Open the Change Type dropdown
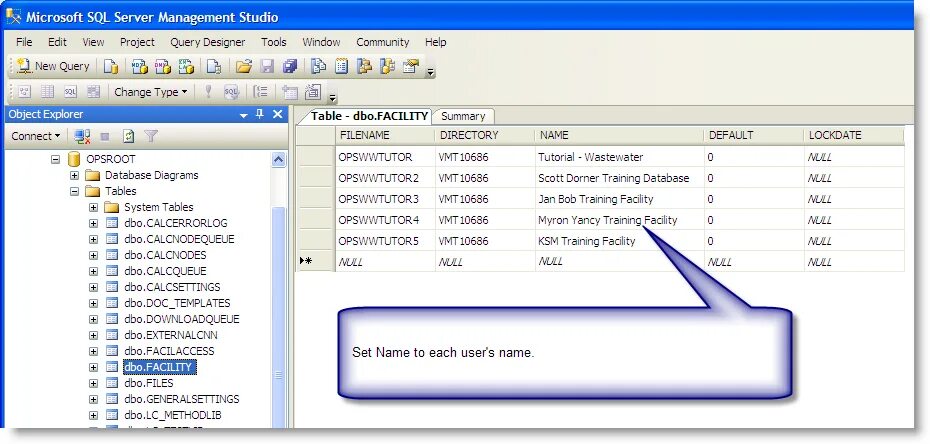This screenshot has width=930, height=444. [x=151, y=92]
